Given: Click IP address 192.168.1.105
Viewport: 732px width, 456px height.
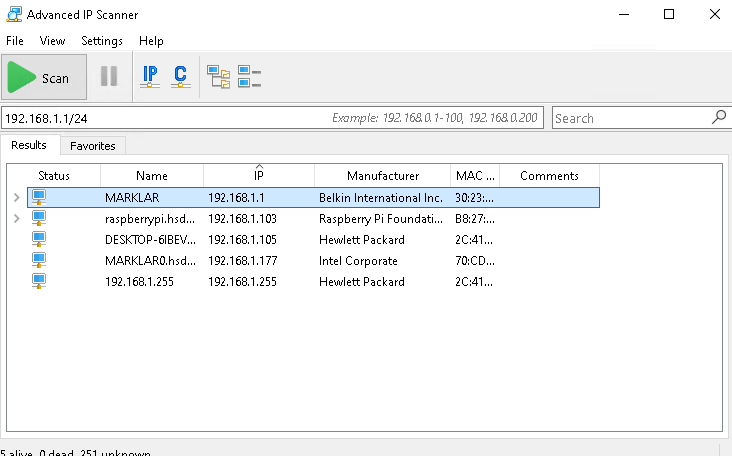Looking at the screenshot, I should click(242, 240).
